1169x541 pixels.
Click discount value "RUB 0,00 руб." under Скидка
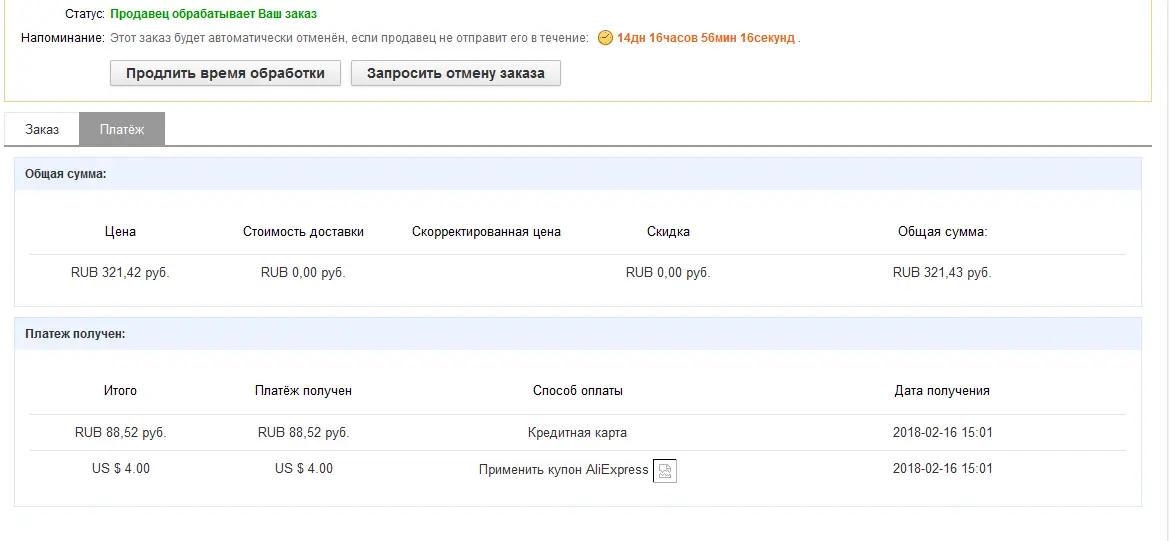click(x=668, y=273)
